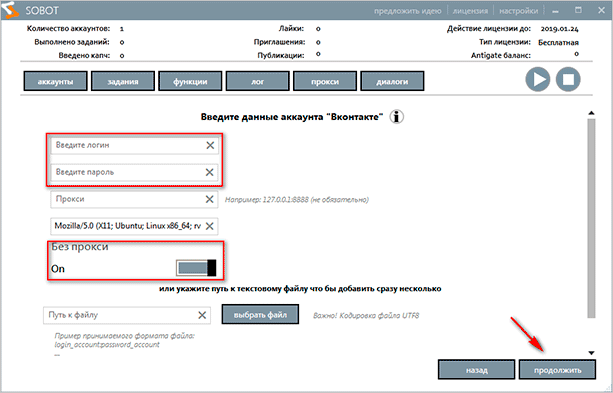Open лицензия from the title bar
The image size is (613, 393).
(470, 11)
